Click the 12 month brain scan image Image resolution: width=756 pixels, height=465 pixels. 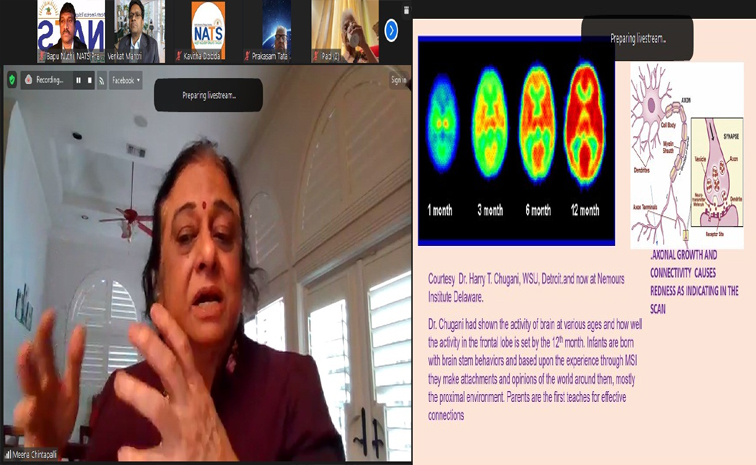584,126
